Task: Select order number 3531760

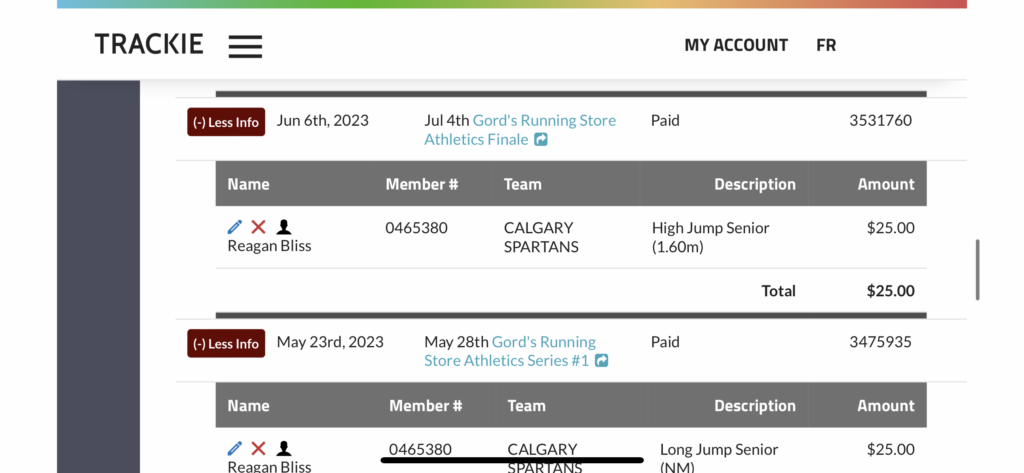Action: (880, 120)
